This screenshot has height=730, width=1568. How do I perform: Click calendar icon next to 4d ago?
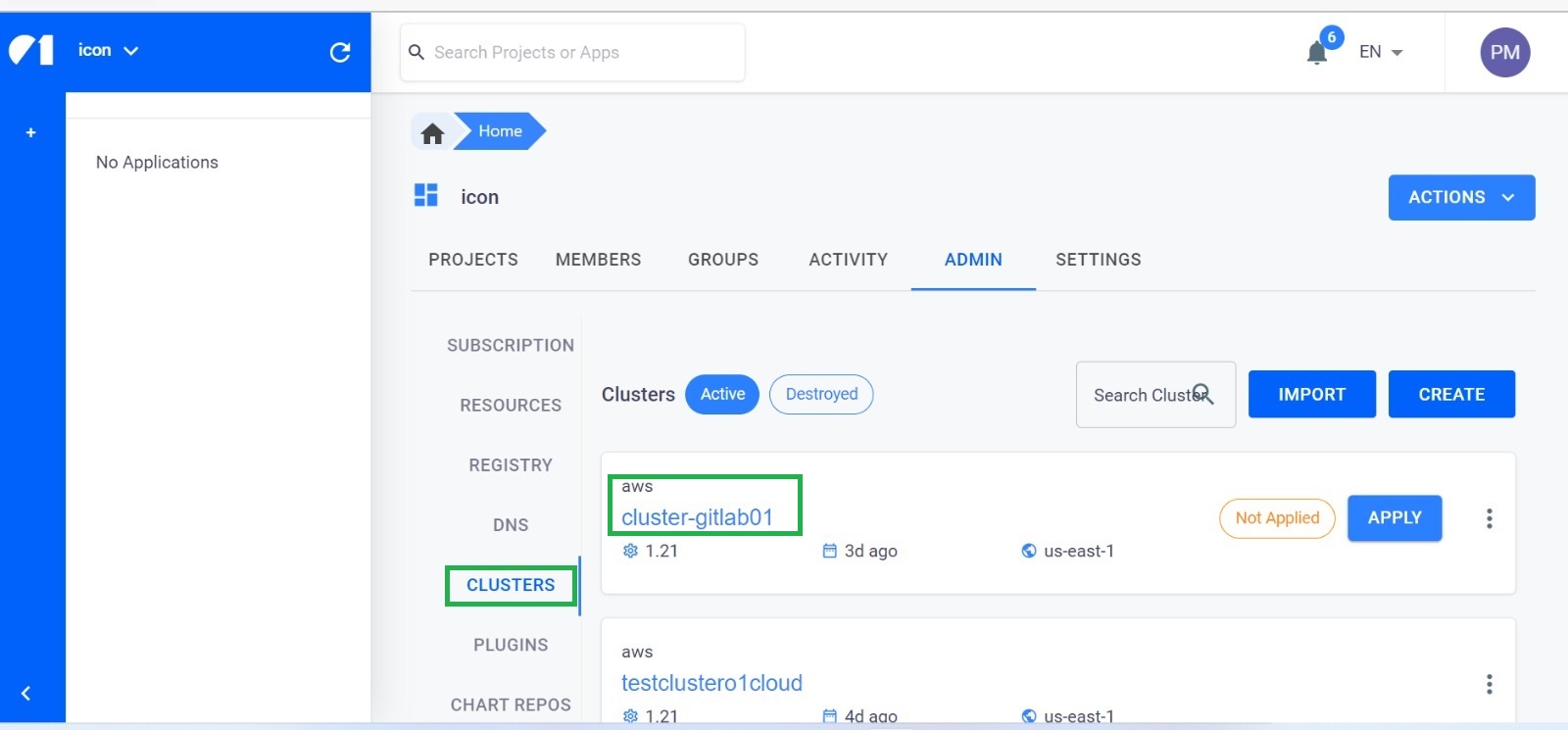pos(829,716)
